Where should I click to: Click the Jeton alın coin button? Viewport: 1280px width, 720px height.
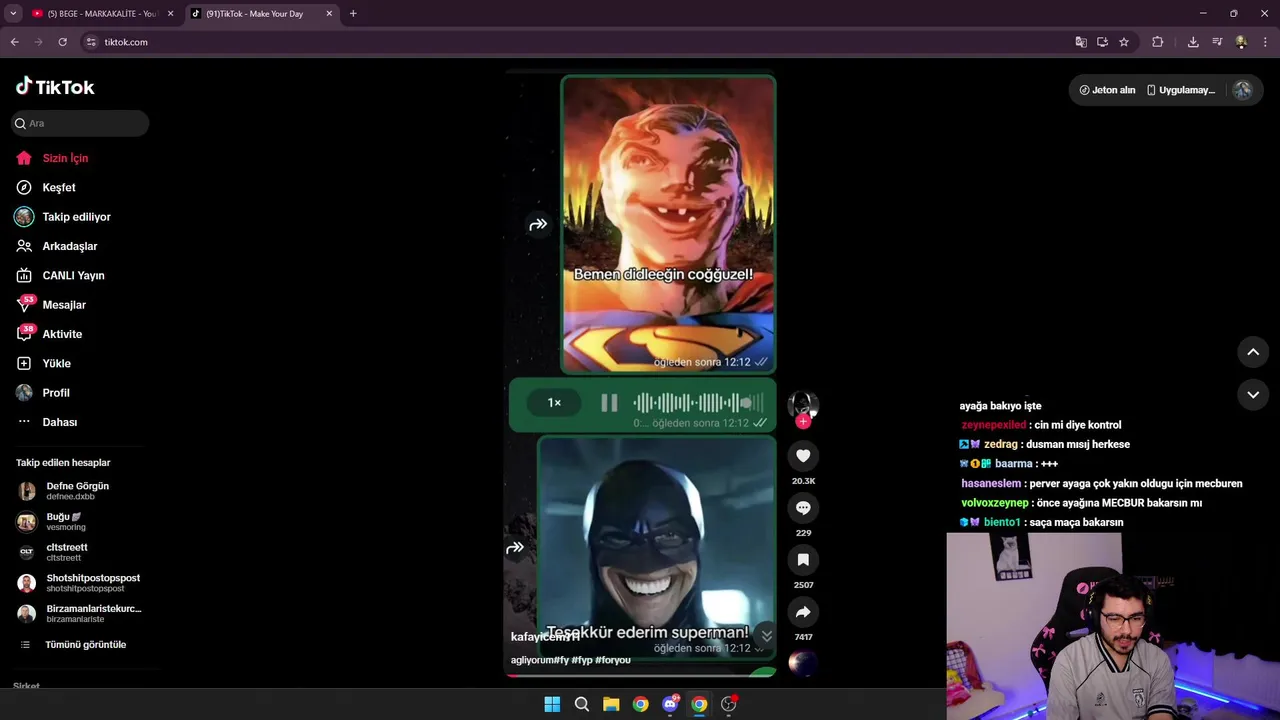[x=1107, y=90]
